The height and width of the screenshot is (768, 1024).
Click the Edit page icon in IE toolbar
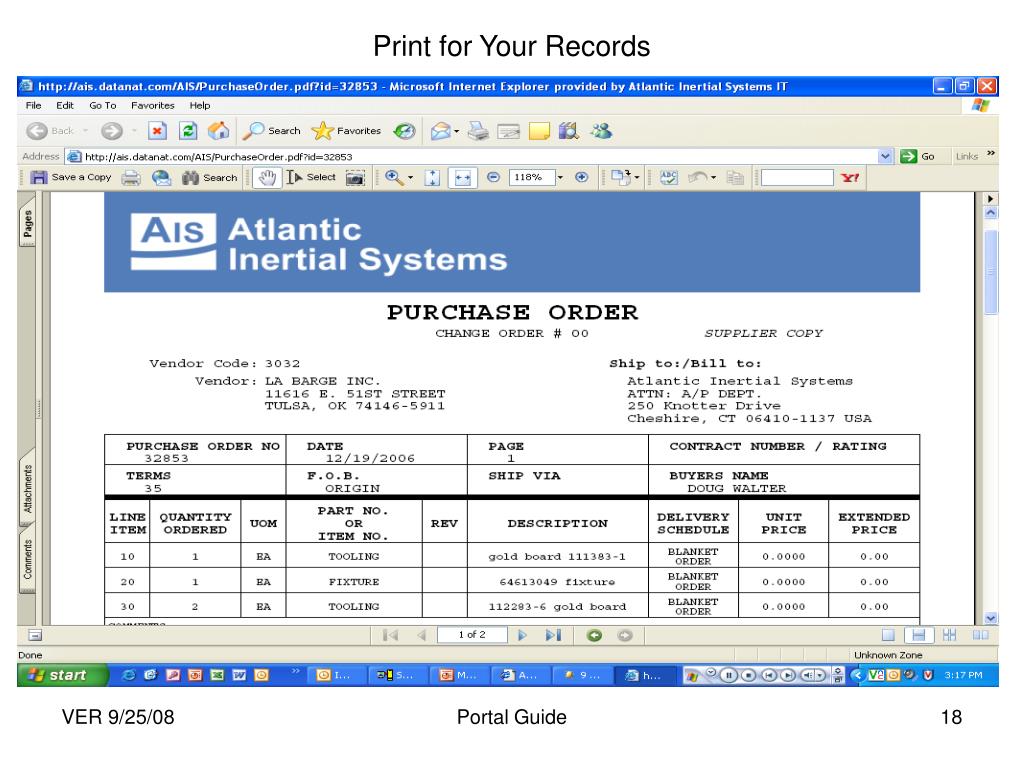coord(509,132)
